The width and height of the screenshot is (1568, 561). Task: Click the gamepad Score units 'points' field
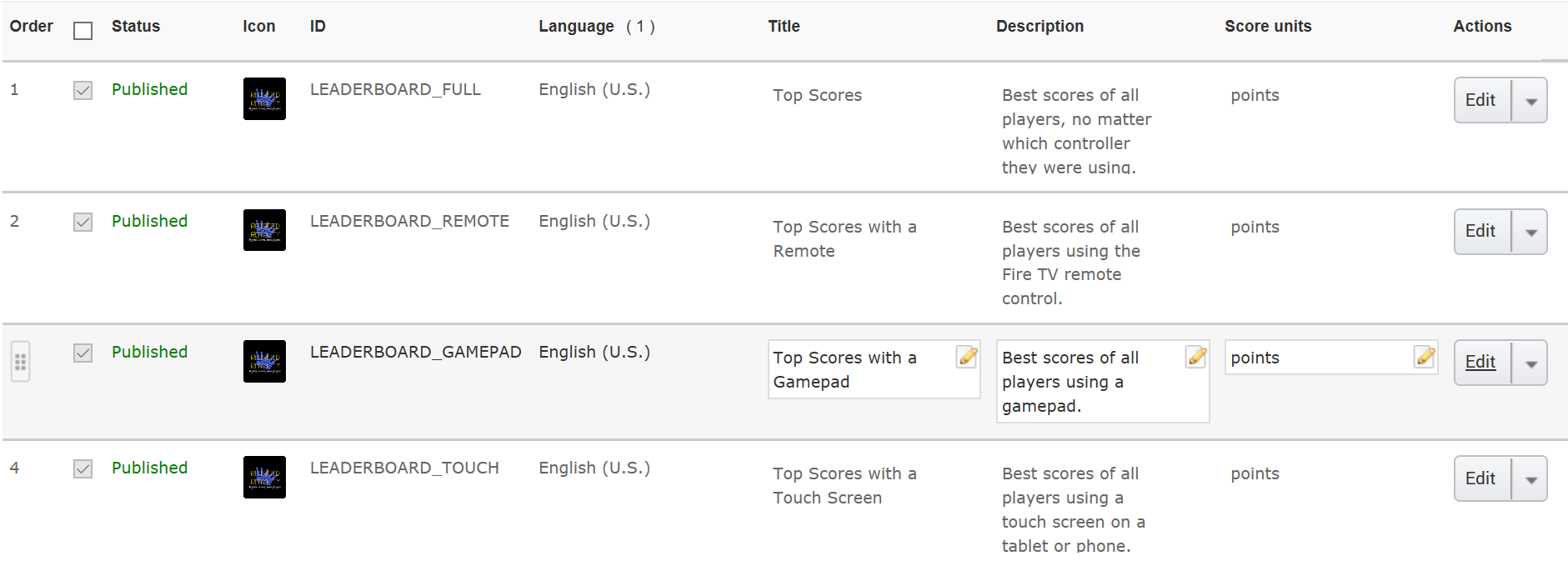(1317, 358)
